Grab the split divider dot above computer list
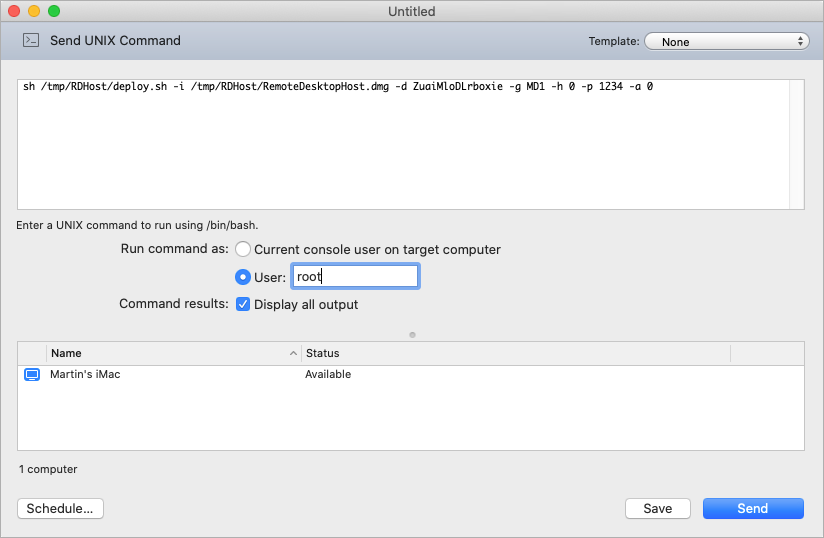The width and height of the screenshot is (824, 538). pyautogui.click(x=412, y=334)
